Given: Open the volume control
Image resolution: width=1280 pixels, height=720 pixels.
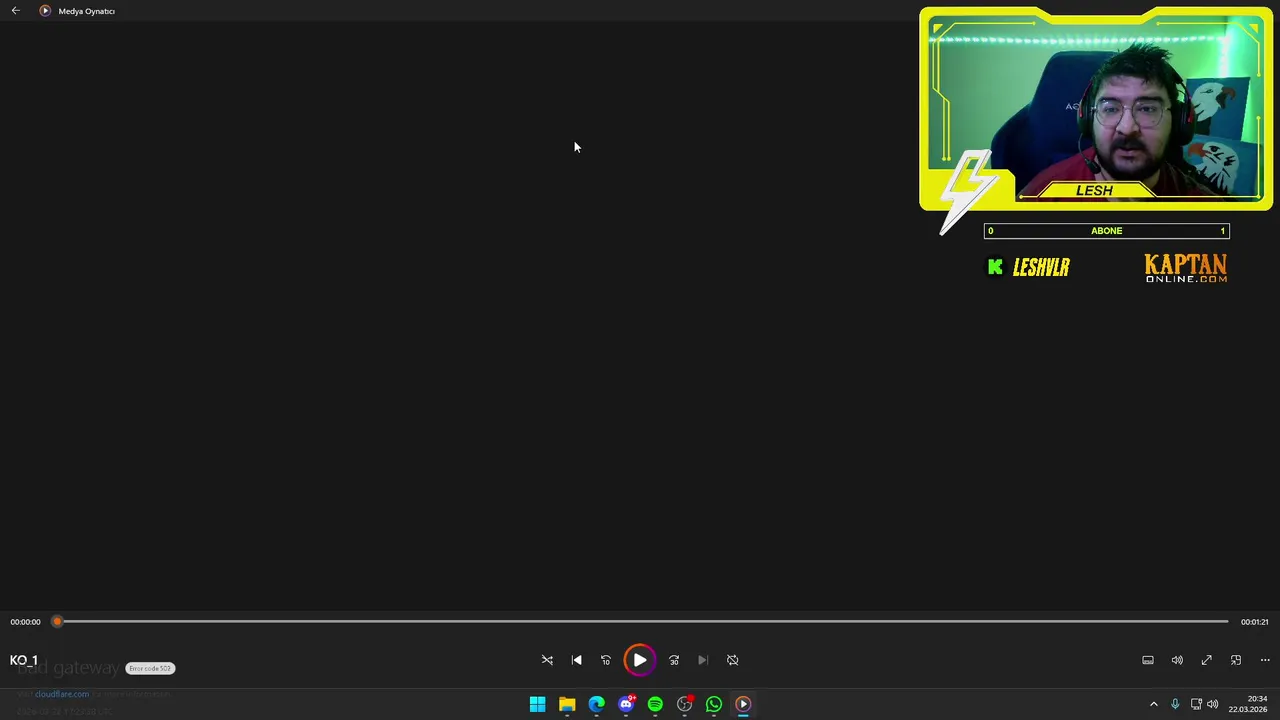Looking at the screenshot, I should point(1177,660).
